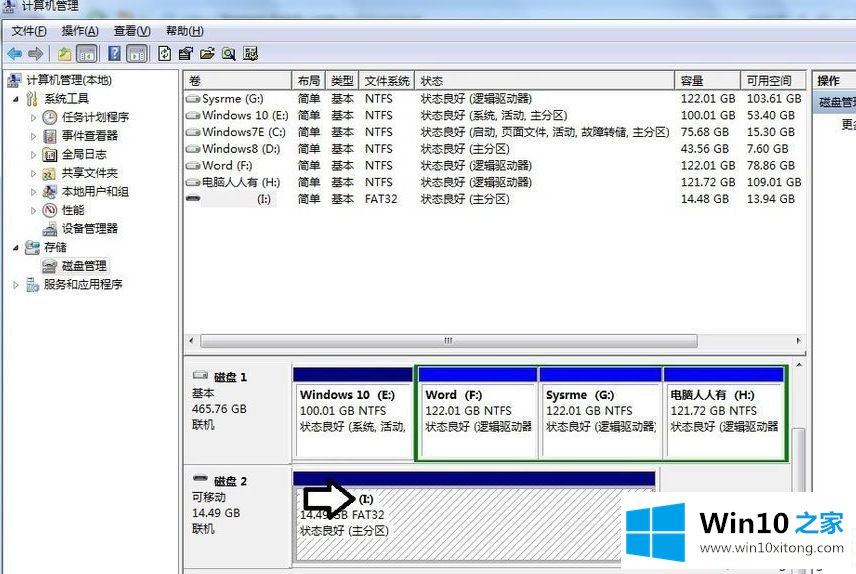This screenshot has width=856, height=574.
Task: Collapse the 系统工具 tree node
Action: click(x=16, y=99)
